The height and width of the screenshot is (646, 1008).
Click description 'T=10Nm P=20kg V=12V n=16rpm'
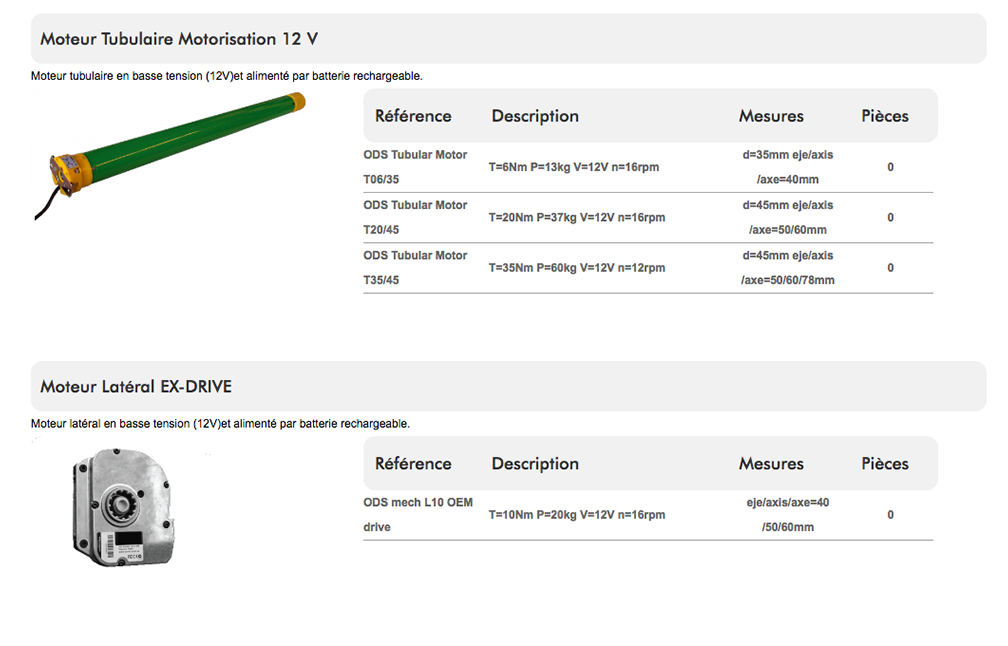point(577,514)
